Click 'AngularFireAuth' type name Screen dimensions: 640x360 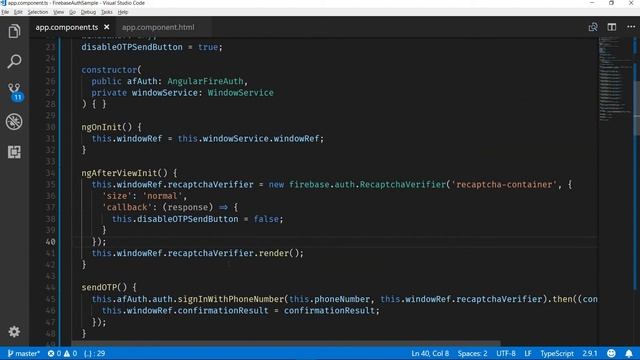(x=205, y=81)
